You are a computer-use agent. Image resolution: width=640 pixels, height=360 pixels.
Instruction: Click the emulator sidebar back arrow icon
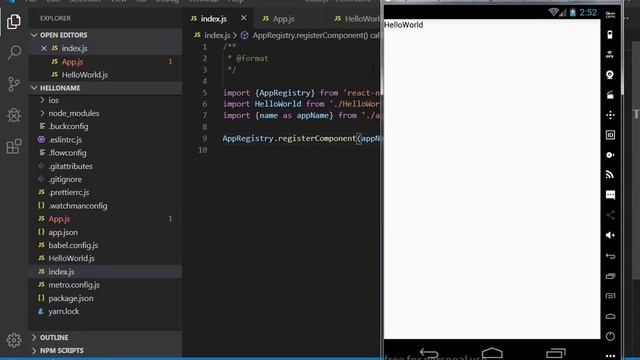[x=610, y=256]
